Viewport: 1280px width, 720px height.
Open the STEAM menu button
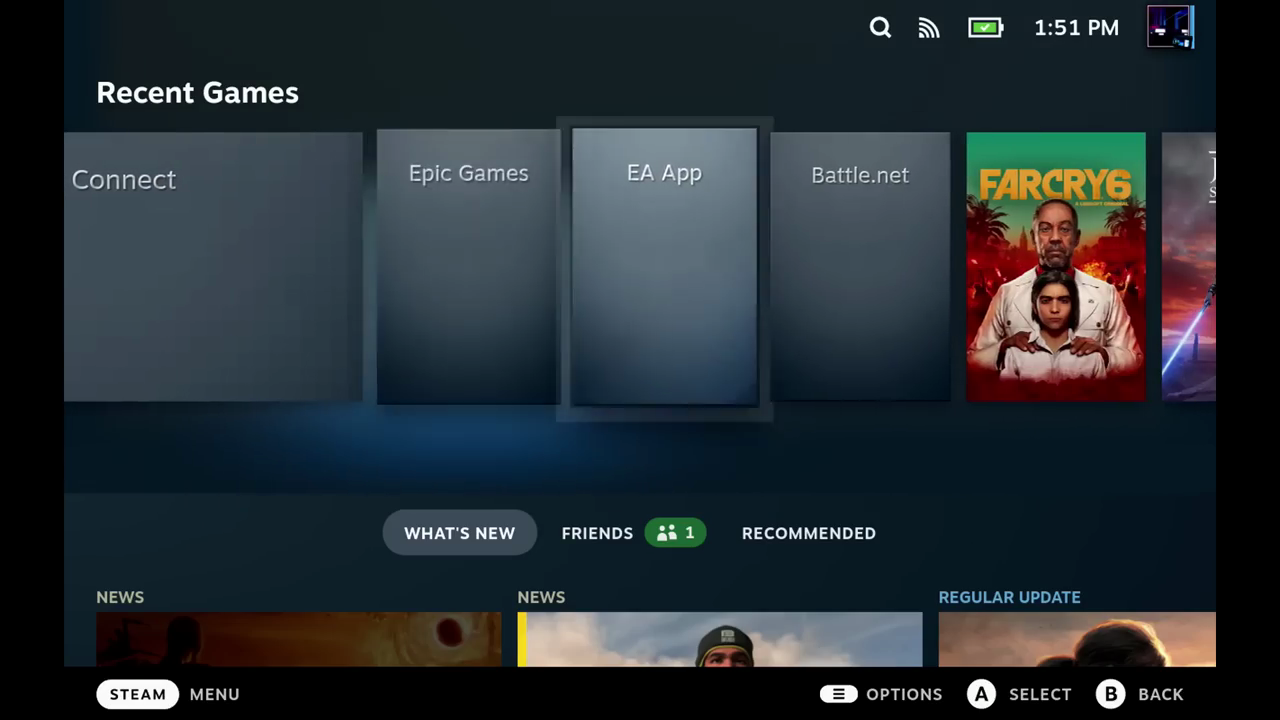pos(138,694)
